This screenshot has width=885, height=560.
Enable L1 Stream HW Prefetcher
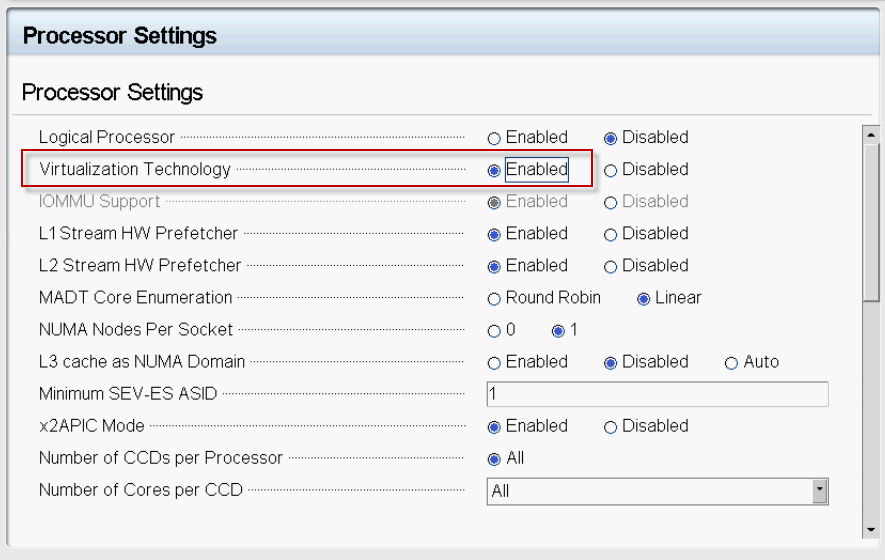click(x=494, y=235)
